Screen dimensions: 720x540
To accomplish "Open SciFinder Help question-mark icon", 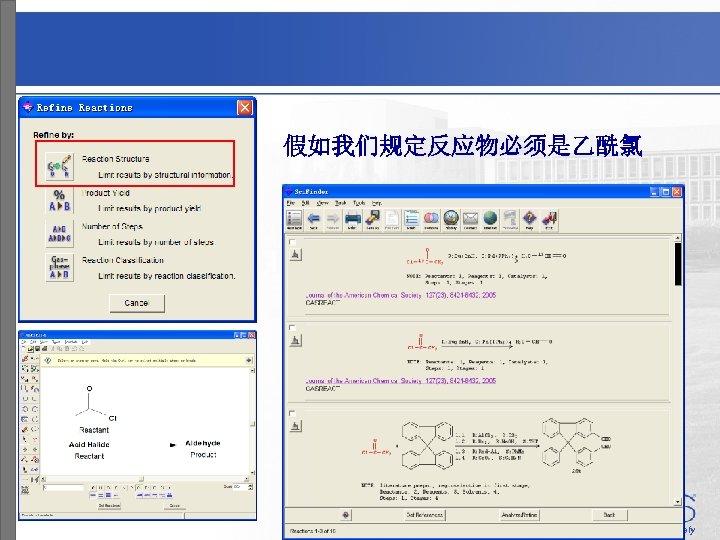I will tap(529, 219).
